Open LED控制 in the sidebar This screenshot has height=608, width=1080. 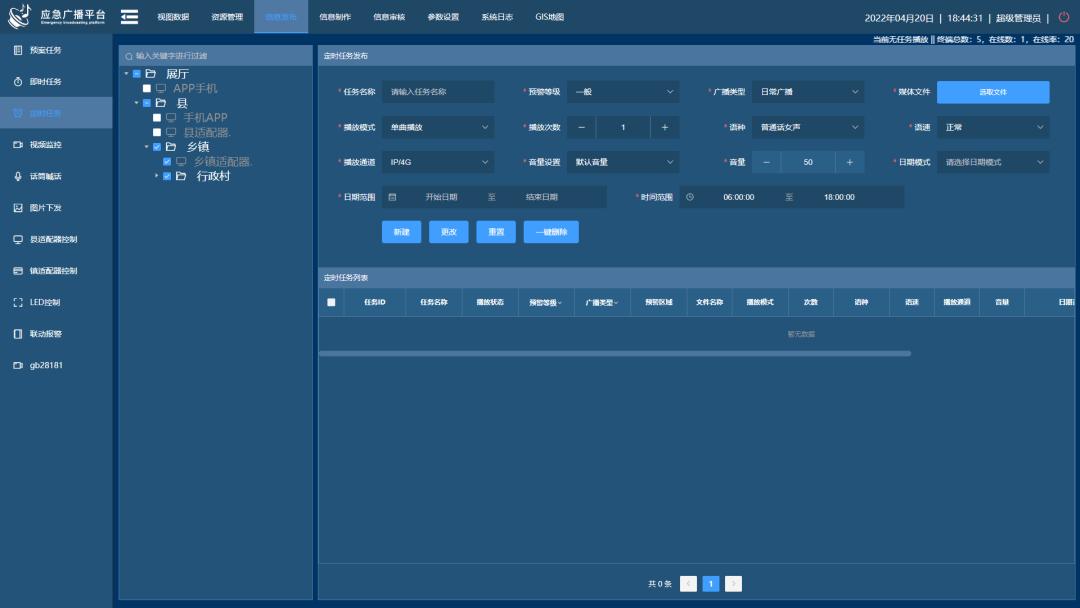click(45, 302)
